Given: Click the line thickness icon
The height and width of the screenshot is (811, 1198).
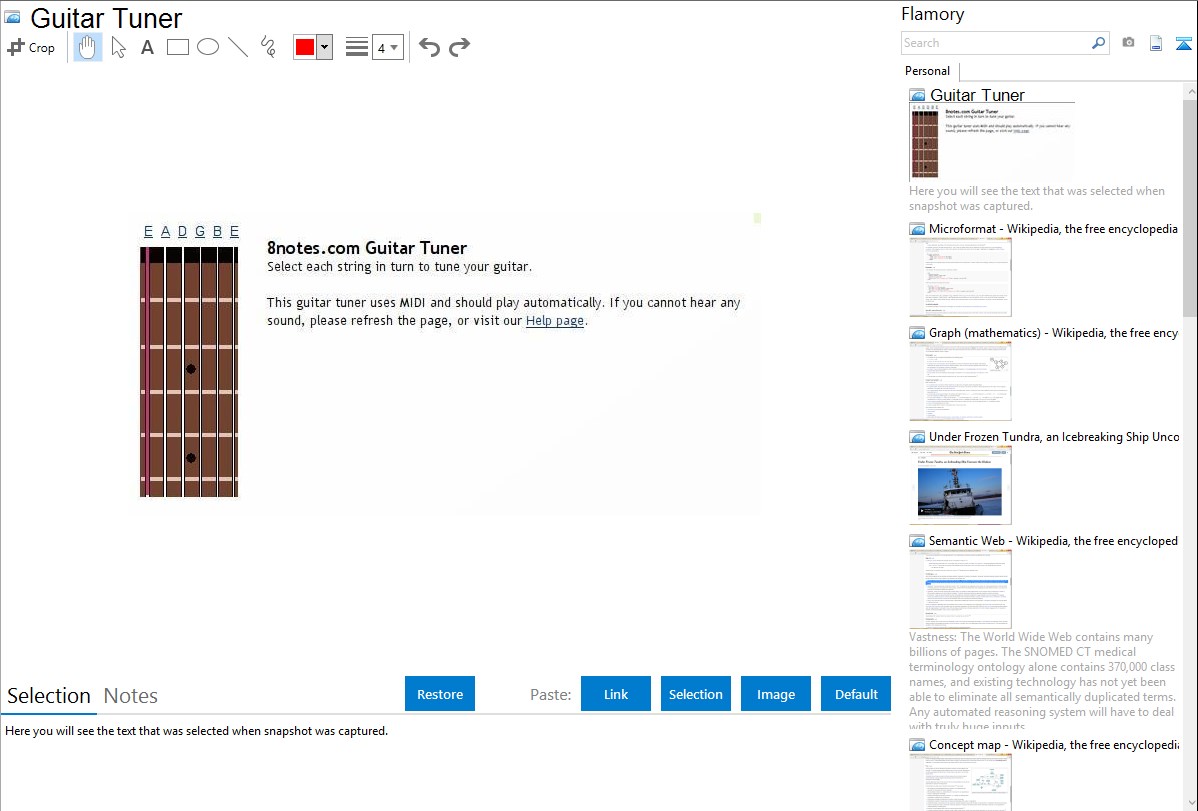Looking at the screenshot, I should tap(357, 47).
